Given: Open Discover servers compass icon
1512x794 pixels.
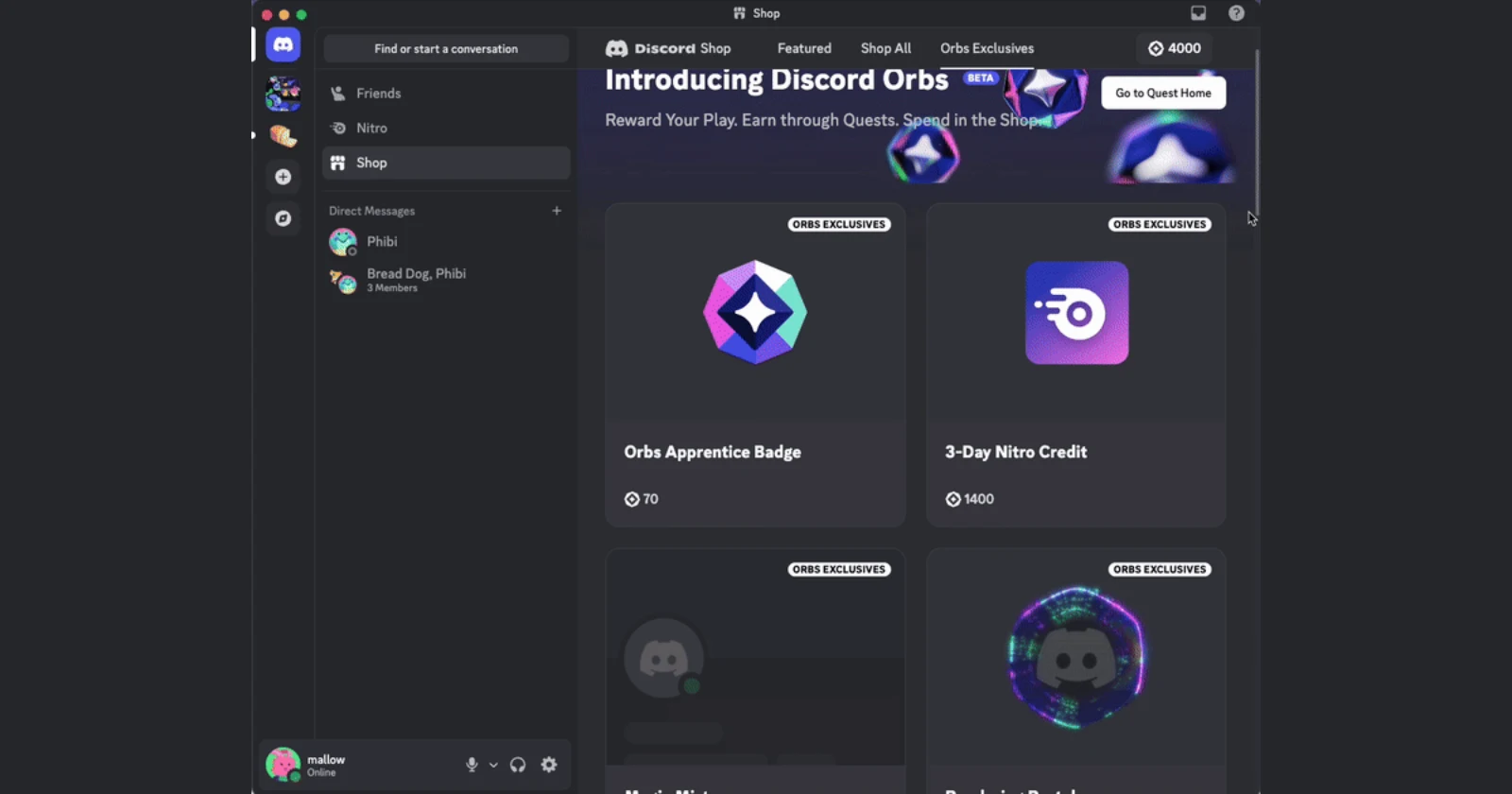Looking at the screenshot, I should pos(283,218).
